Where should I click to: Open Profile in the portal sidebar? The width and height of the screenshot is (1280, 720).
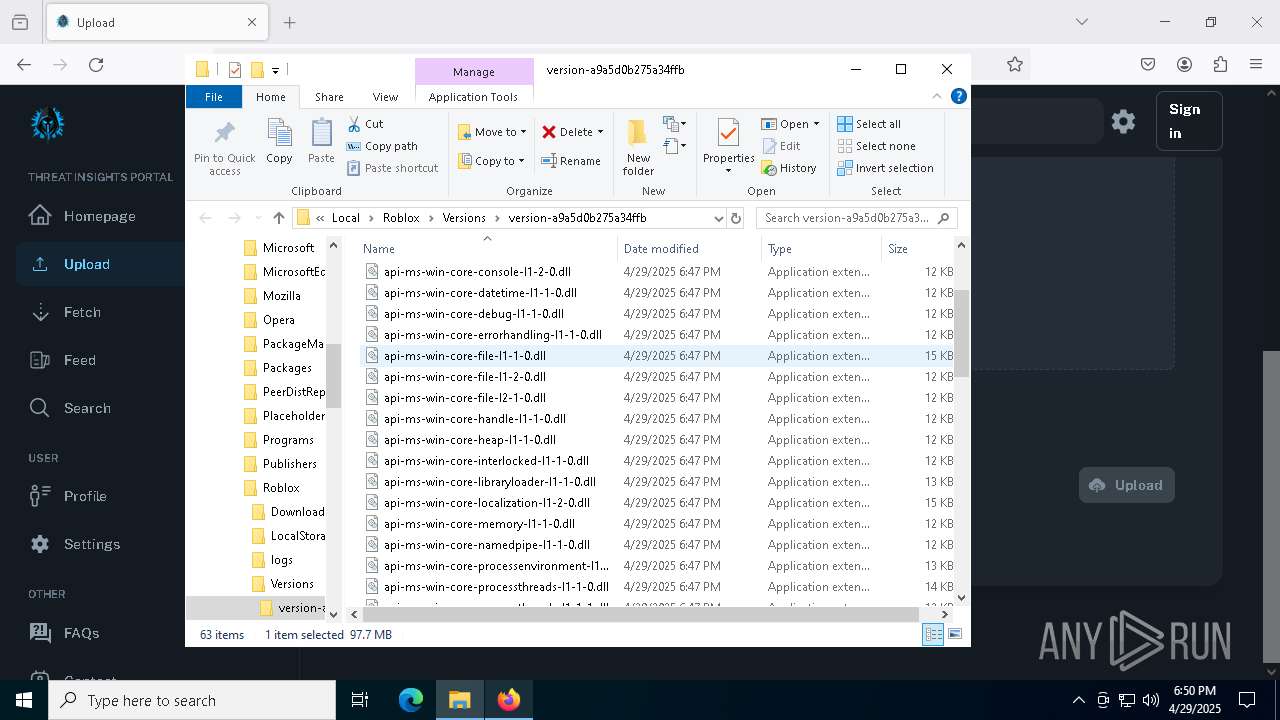(68, 496)
